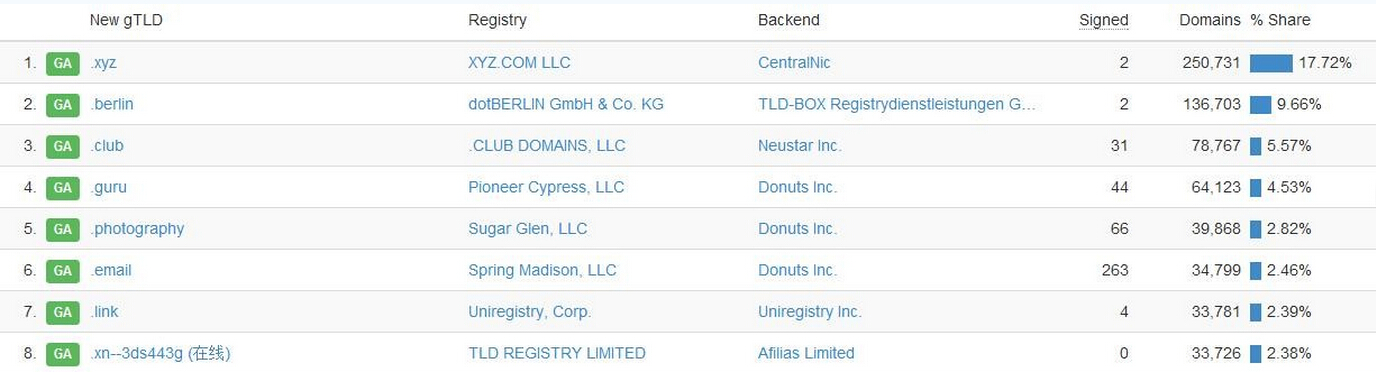Open the Neustar Inc. backend link
Screen dimensions: 1376x372
coord(800,146)
